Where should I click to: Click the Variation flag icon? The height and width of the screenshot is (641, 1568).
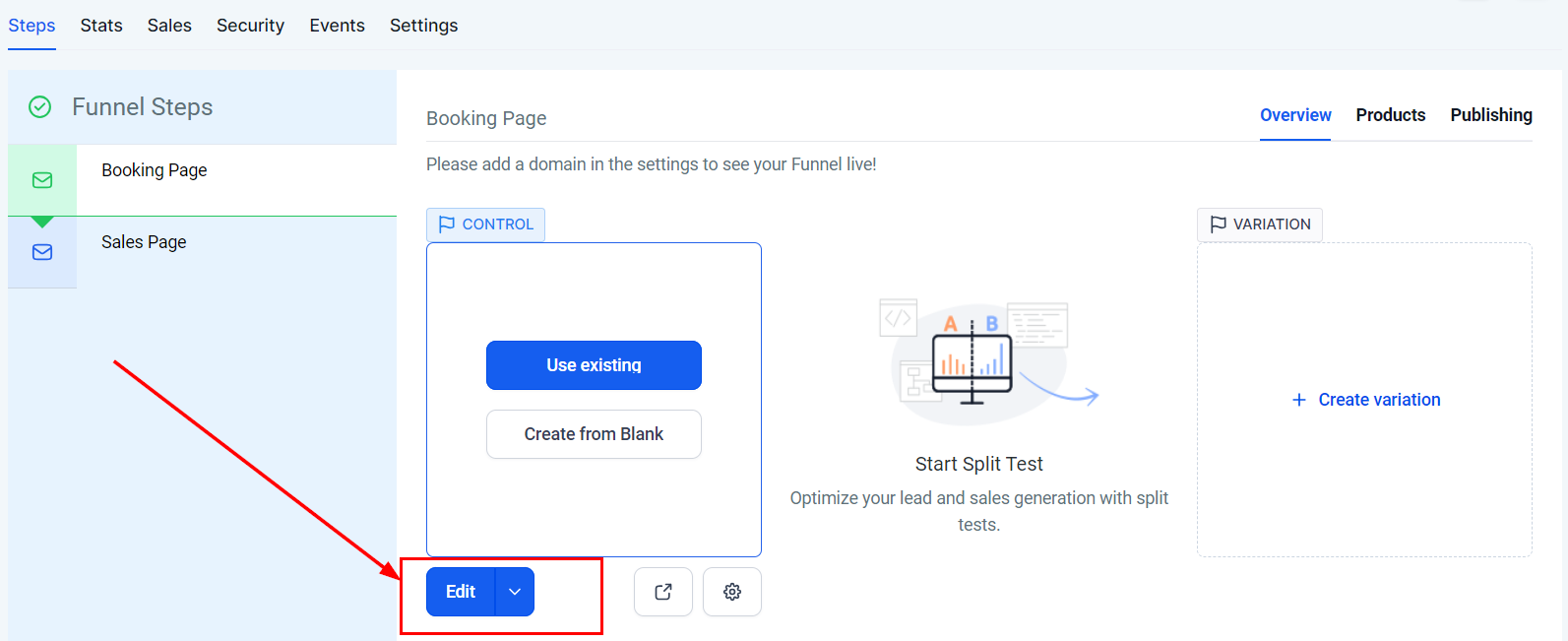point(1218,224)
